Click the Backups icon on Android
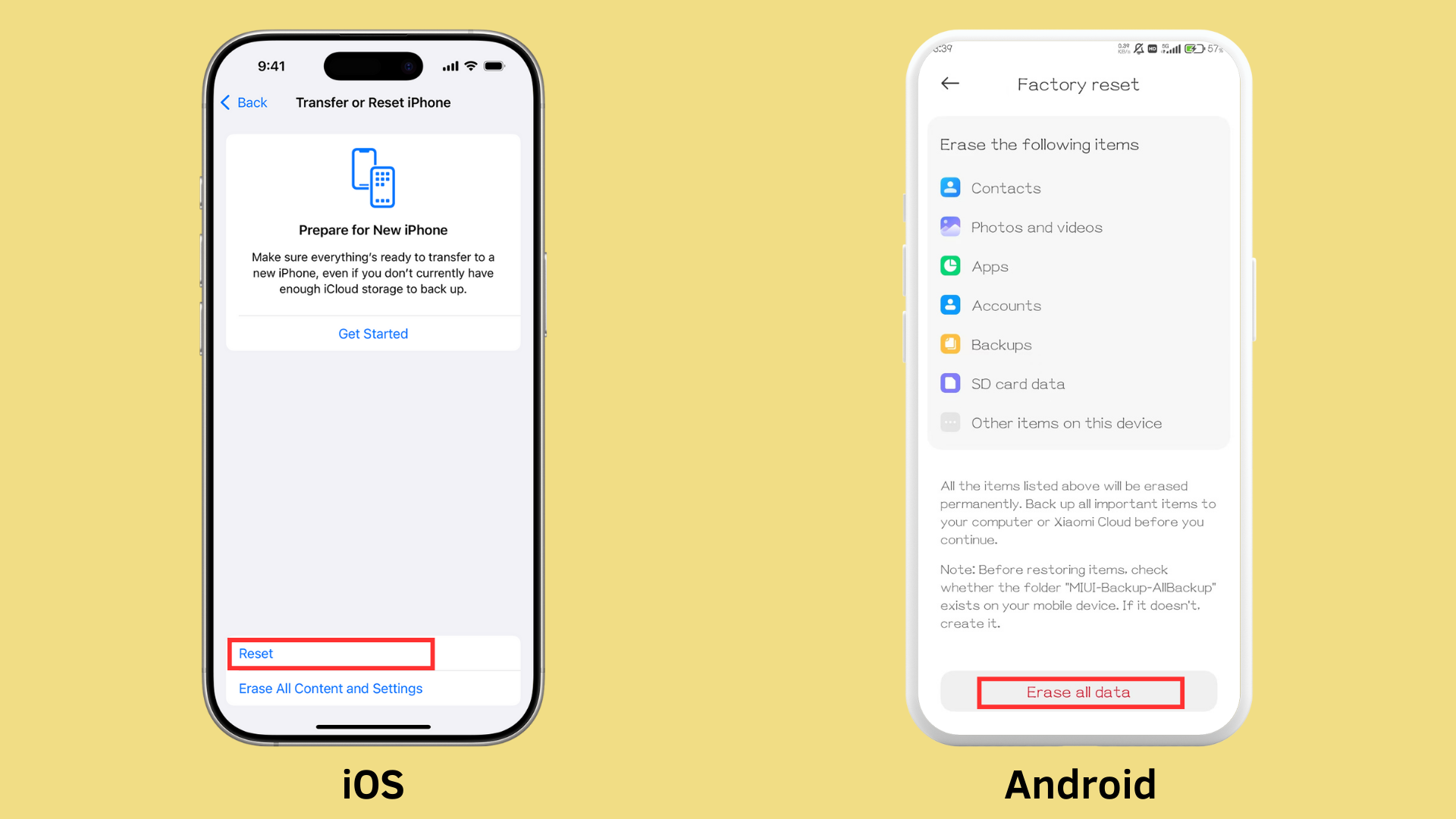 coord(951,344)
